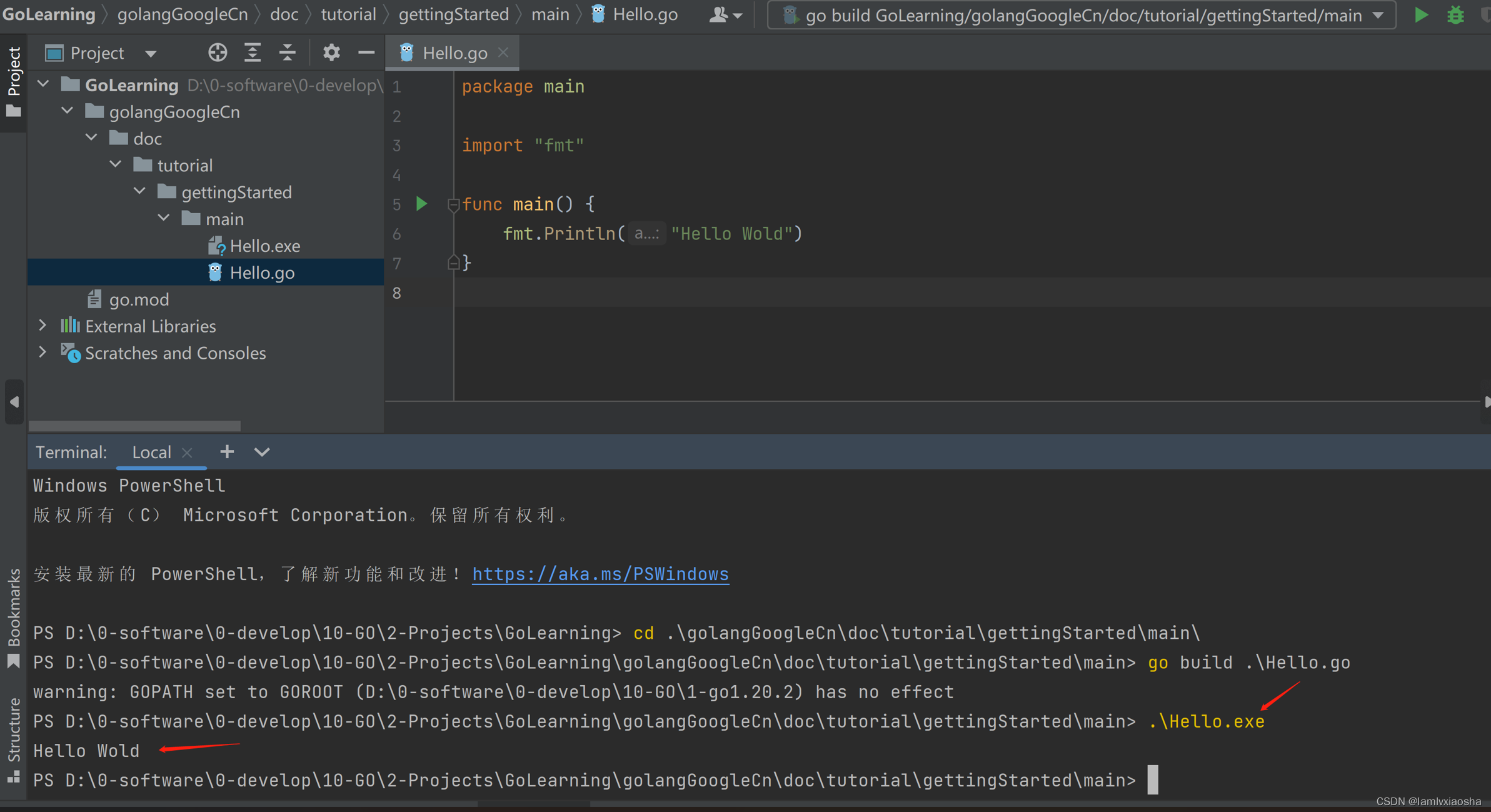Click line number 8 in the gutter
Viewport: 1491px width, 812px height.
[x=397, y=293]
